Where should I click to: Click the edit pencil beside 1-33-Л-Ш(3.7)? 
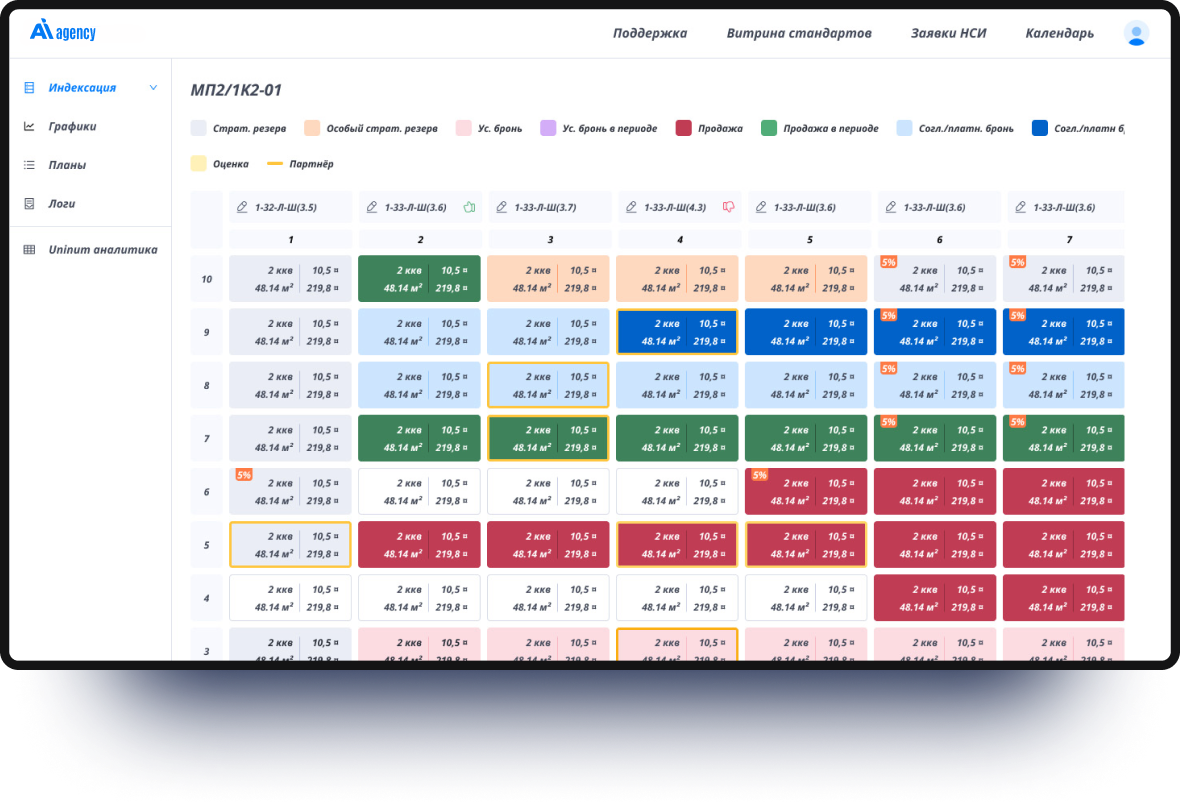click(501, 207)
